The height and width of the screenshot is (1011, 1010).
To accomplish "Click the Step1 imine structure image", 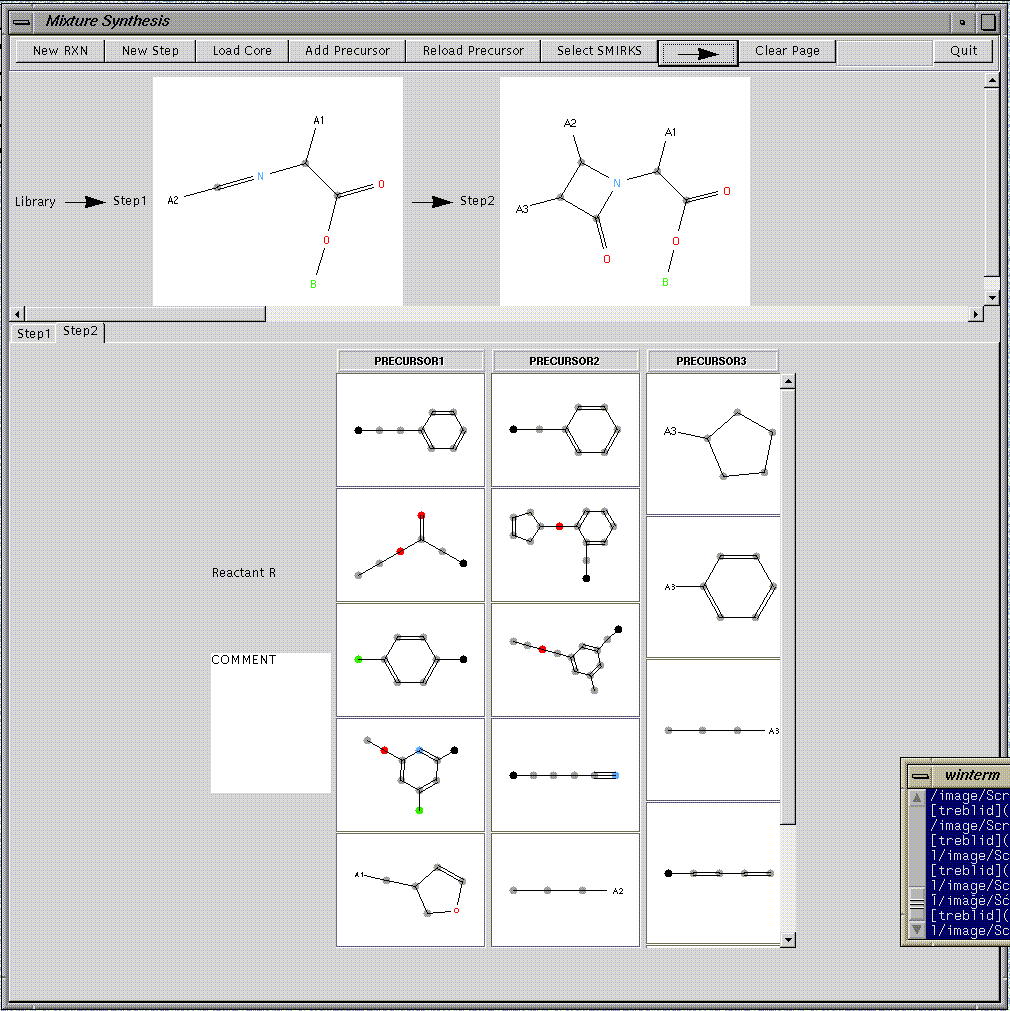I will pyautogui.click(x=278, y=191).
